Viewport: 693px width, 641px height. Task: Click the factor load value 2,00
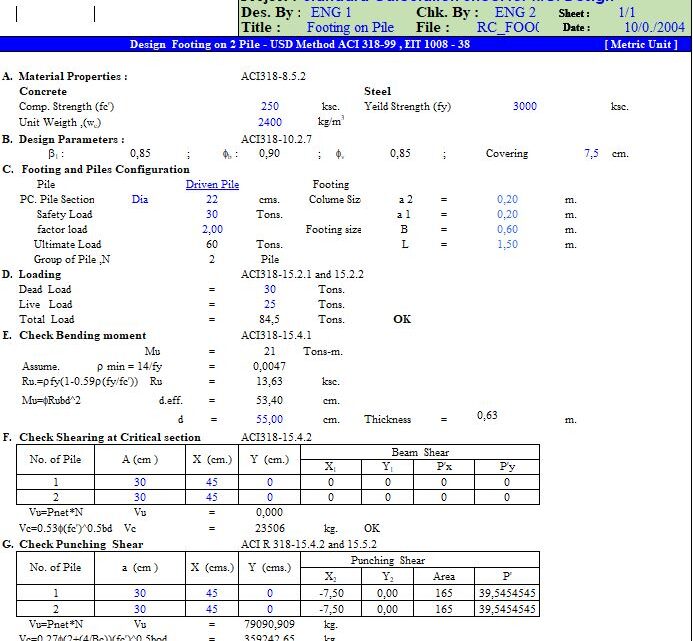click(x=212, y=229)
